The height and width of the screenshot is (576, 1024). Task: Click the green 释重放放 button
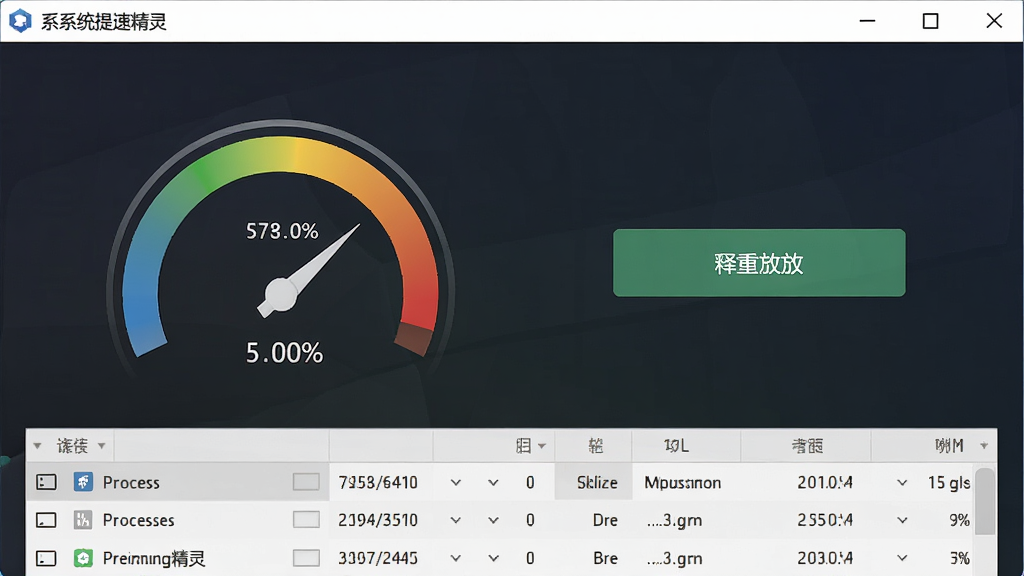point(759,263)
